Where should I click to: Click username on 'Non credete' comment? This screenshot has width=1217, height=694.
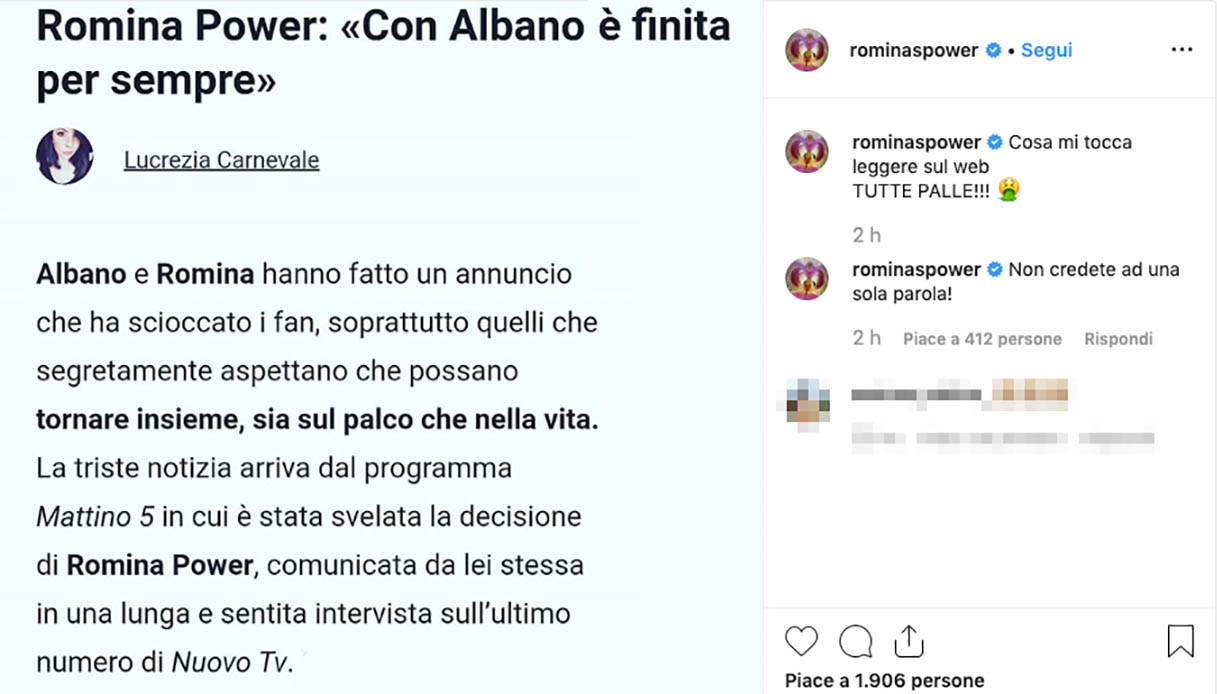coord(916,269)
